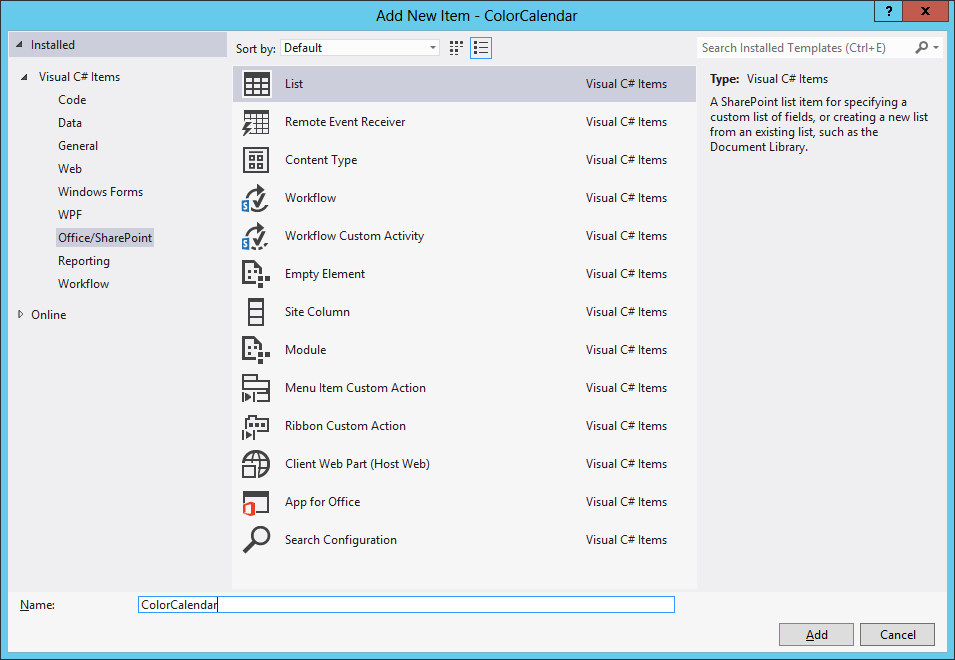Select the Data category

pyautogui.click(x=70, y=123)
